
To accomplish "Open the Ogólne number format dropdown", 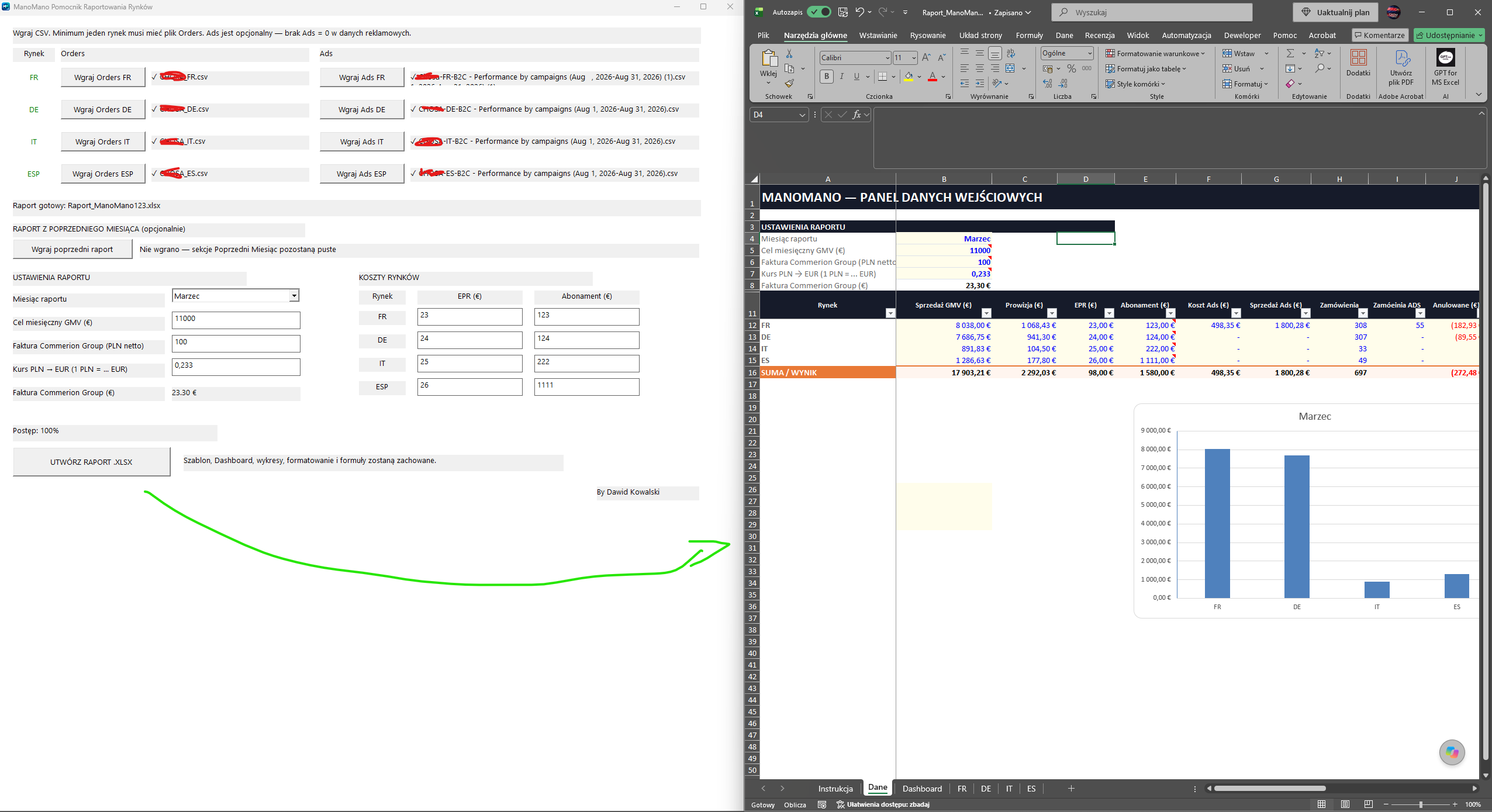I will (1090, 53).
